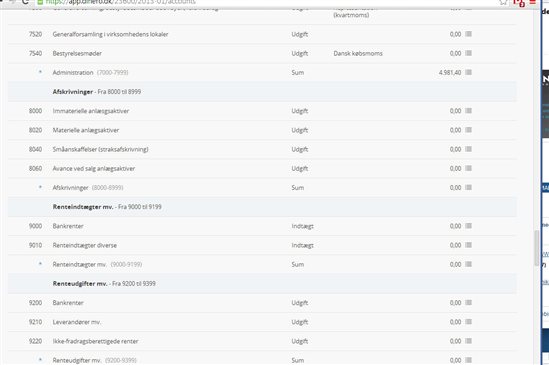
Task: Open list icon for account 7520 Generalforsamling
Action: pos(468,34)
